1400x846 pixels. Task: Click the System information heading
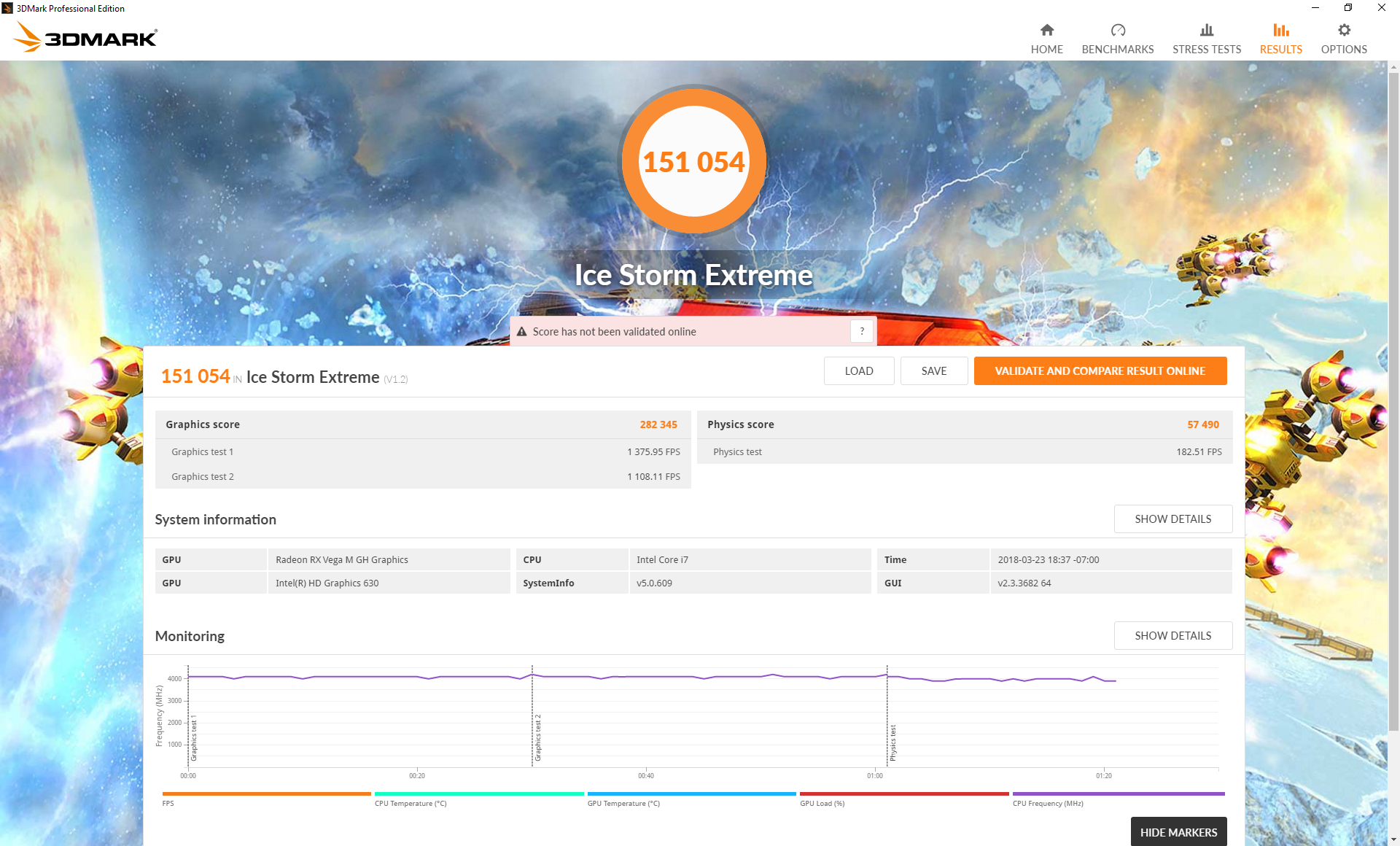[x=216, y=519]
